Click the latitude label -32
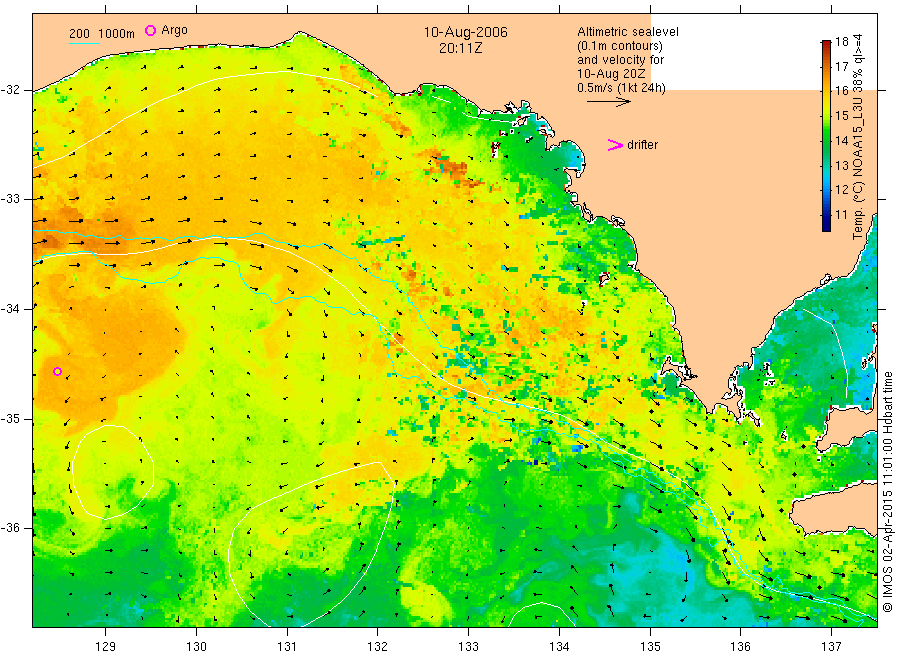This screenshot has width=900, height=660. tap(11, 90)
